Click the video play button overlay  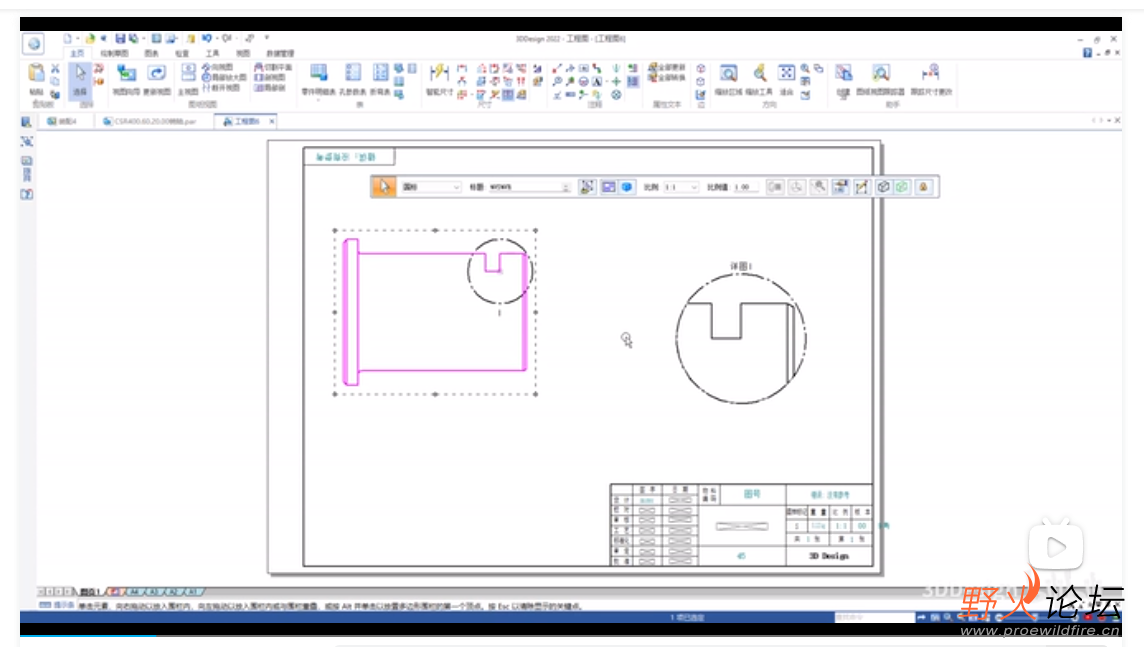(1056, 546)
